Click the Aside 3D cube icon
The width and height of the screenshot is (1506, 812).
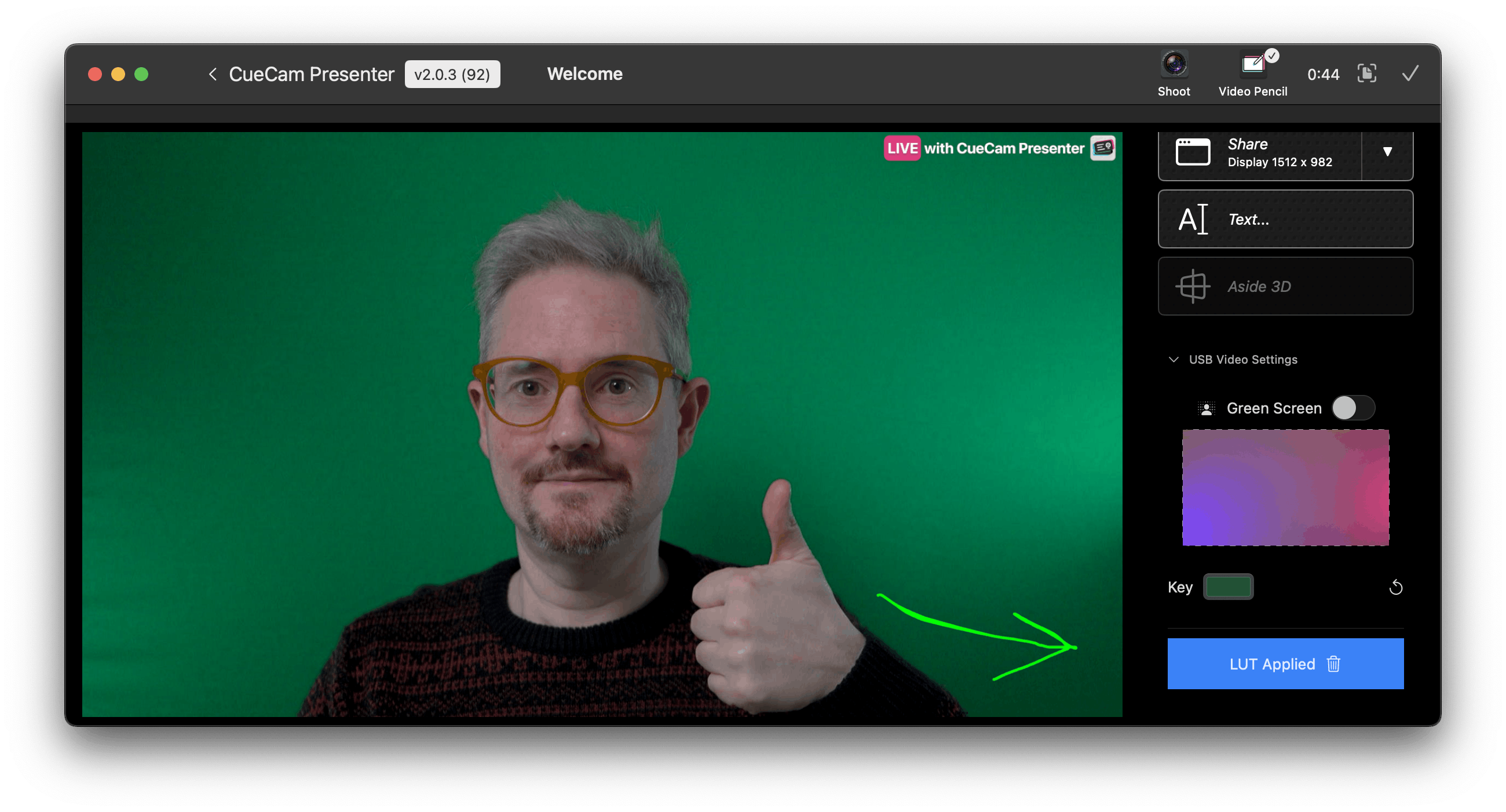pos(1193,287)
